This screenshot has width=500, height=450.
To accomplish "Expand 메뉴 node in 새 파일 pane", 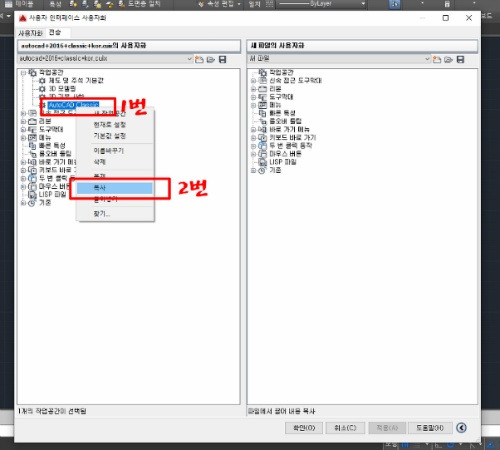I will pos(253,105).
